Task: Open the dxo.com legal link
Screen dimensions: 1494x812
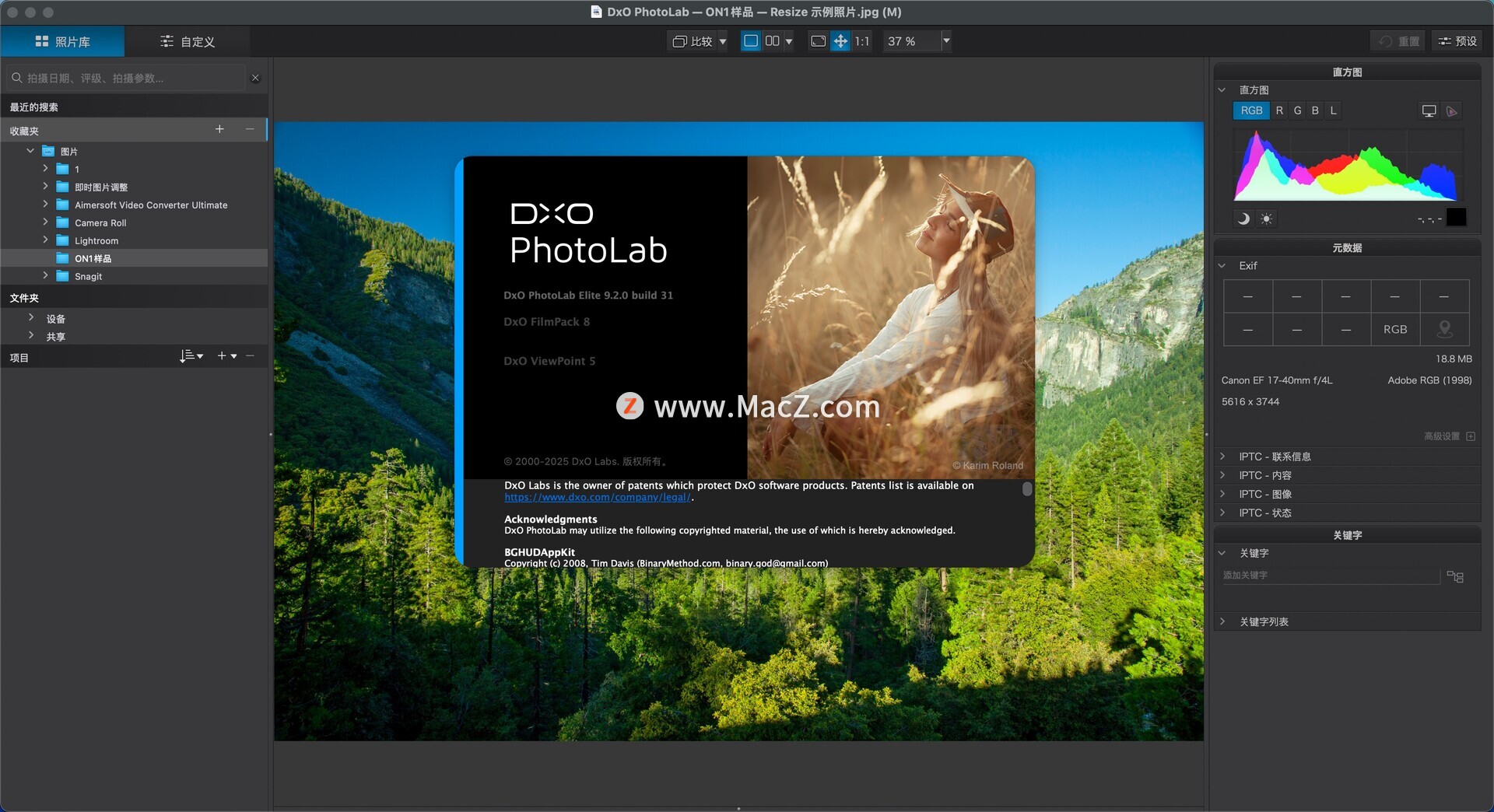Action: click(597, 498)
